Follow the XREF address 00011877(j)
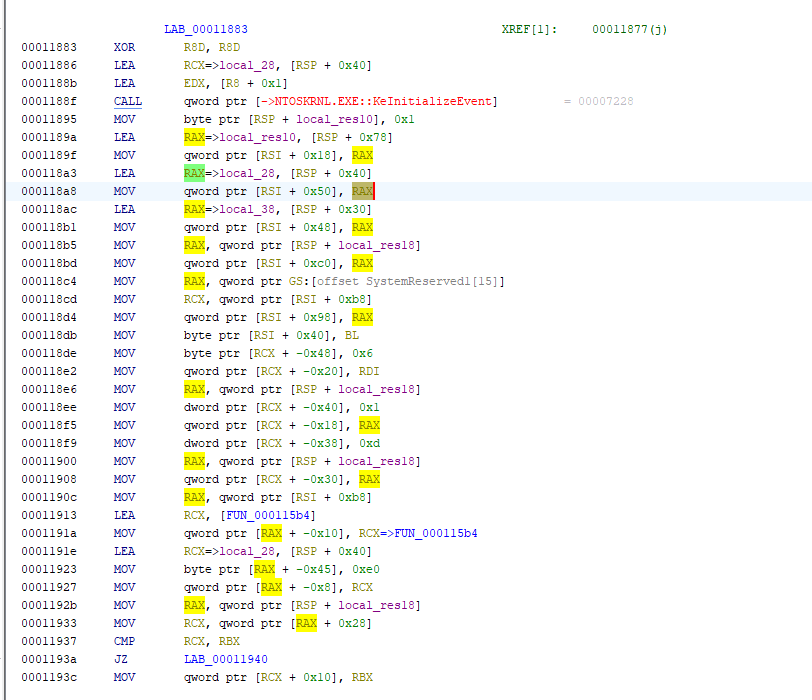This screenshot has width=812, height=700. [x=629, y=29]
